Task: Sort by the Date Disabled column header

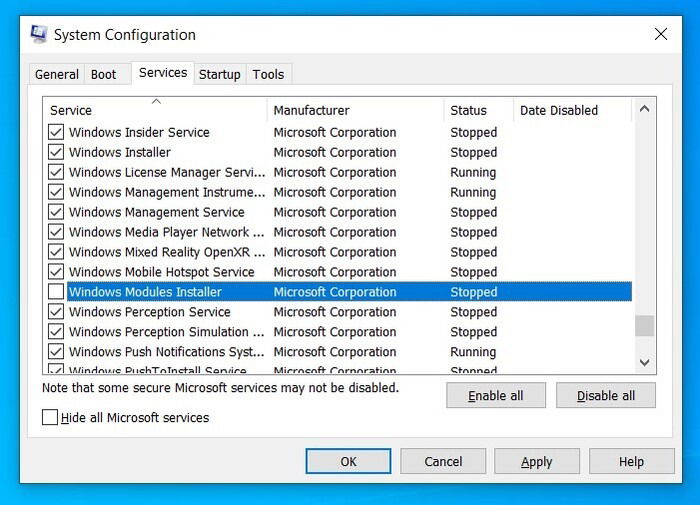Action: coord(573,110)
